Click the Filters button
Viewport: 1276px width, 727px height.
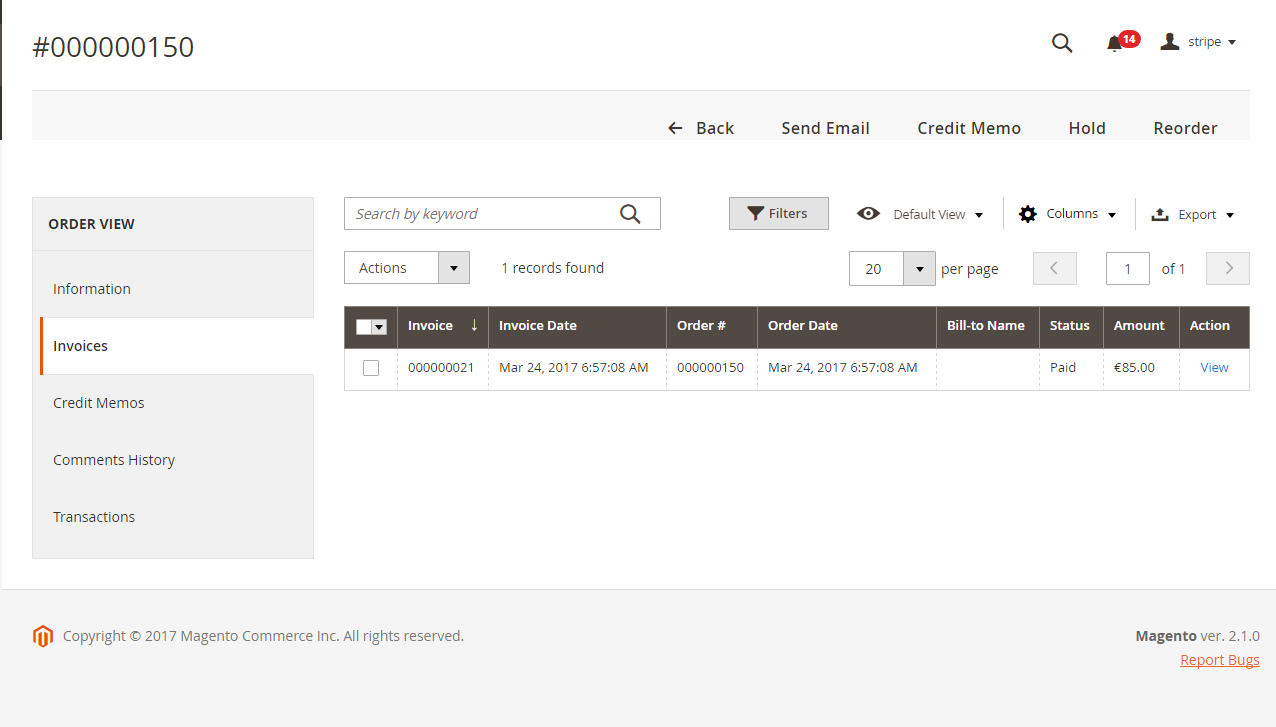(x=778, y=214)
